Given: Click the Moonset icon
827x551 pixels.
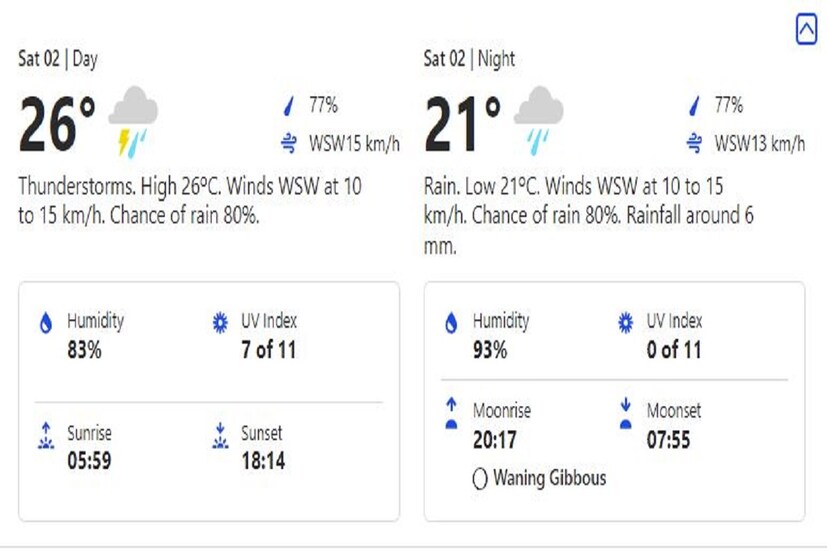Looking at the screenshot, I should (626, 414).
